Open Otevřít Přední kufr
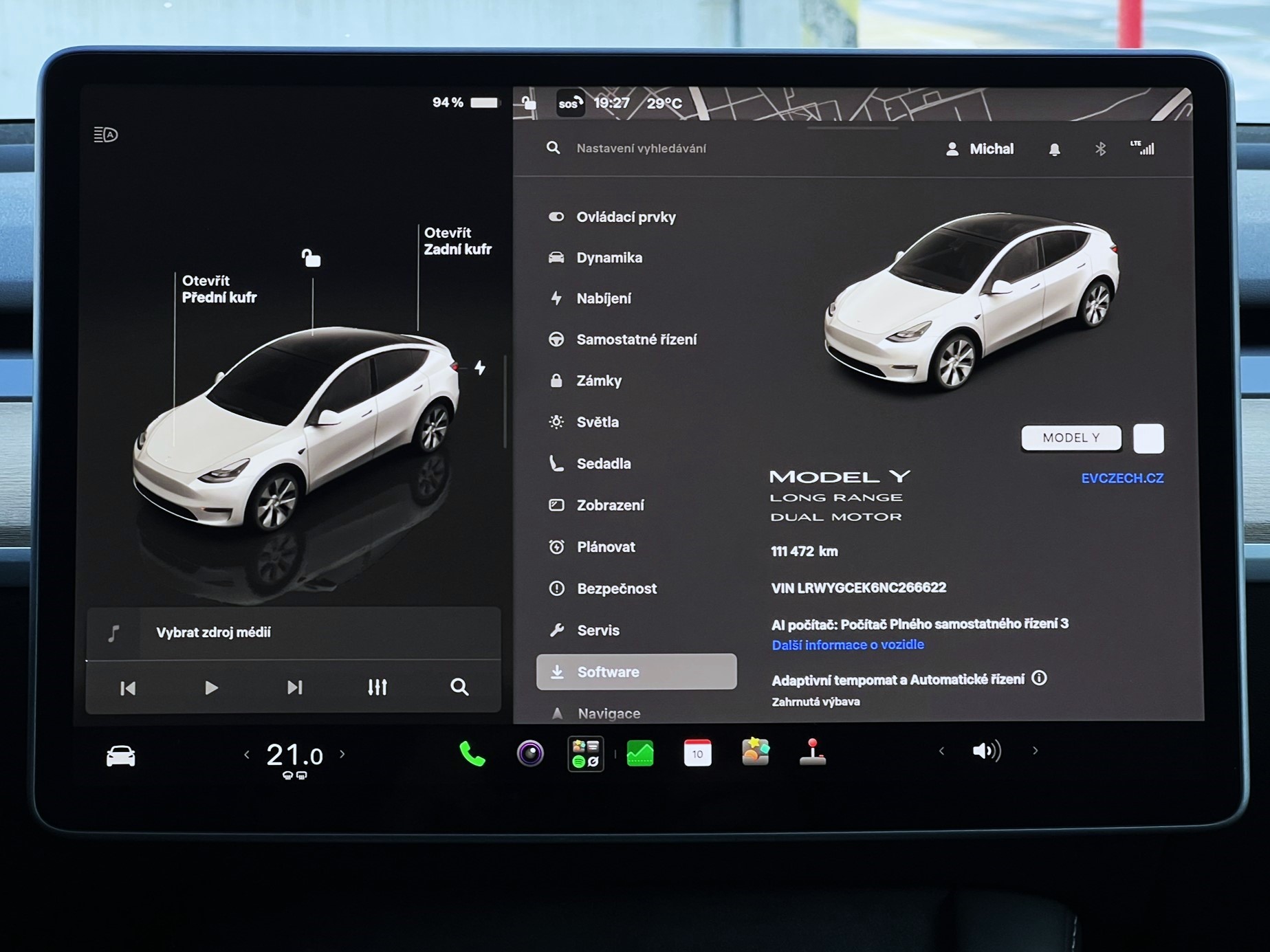Screen dimensions: 1270x952 tap(219, 289)
